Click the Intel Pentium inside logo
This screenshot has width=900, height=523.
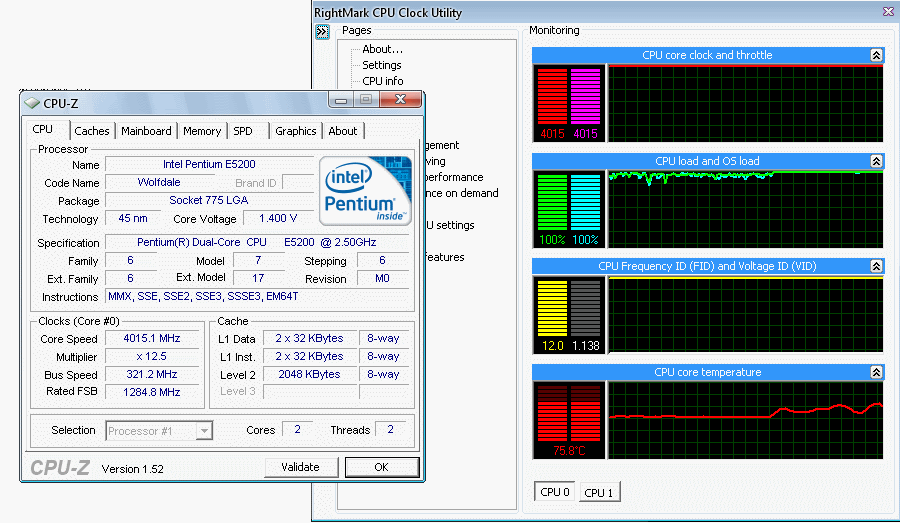click(365, 191)
